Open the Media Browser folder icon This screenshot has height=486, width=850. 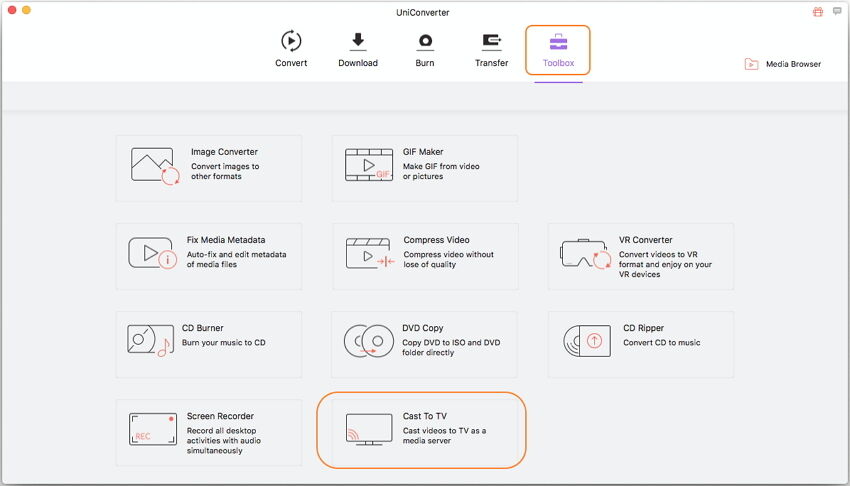tap(751, 64)
